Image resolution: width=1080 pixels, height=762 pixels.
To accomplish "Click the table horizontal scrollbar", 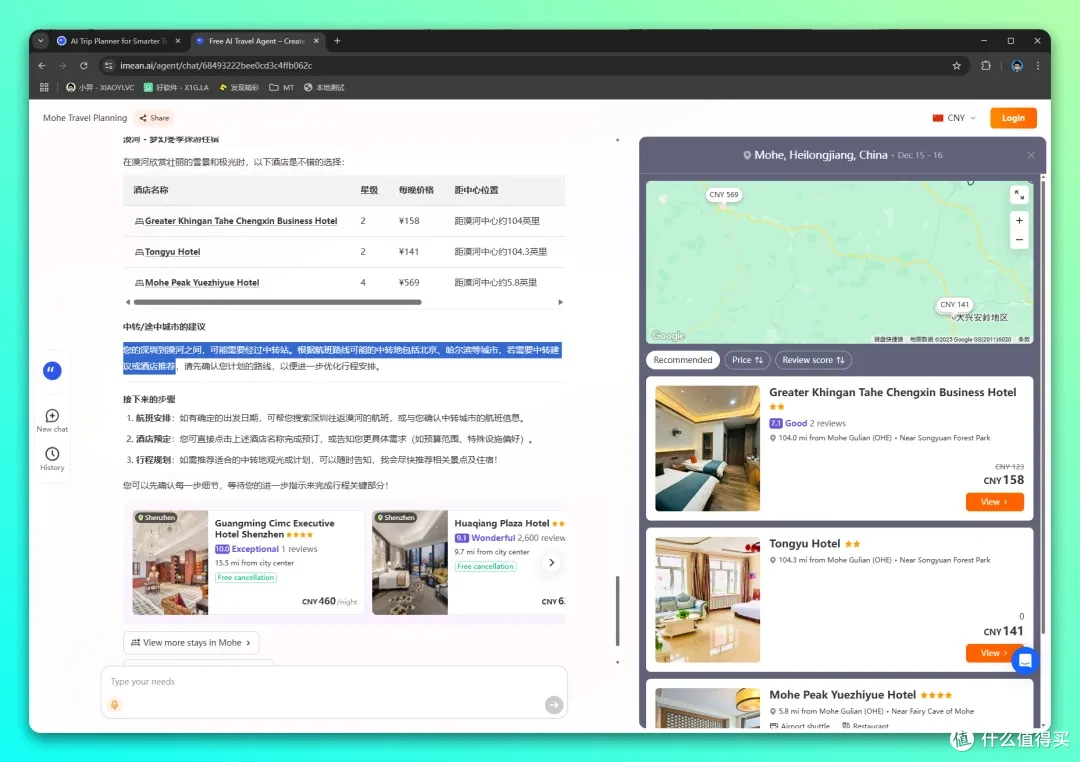I will click(278, 302).
